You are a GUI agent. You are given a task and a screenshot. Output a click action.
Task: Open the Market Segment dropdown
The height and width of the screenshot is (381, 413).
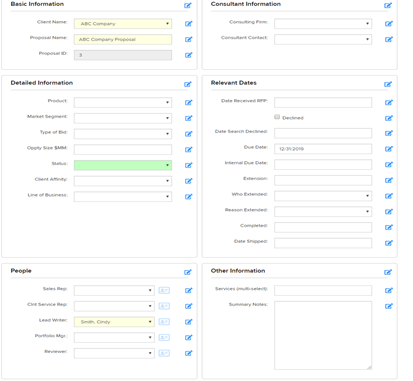point(123,118)
